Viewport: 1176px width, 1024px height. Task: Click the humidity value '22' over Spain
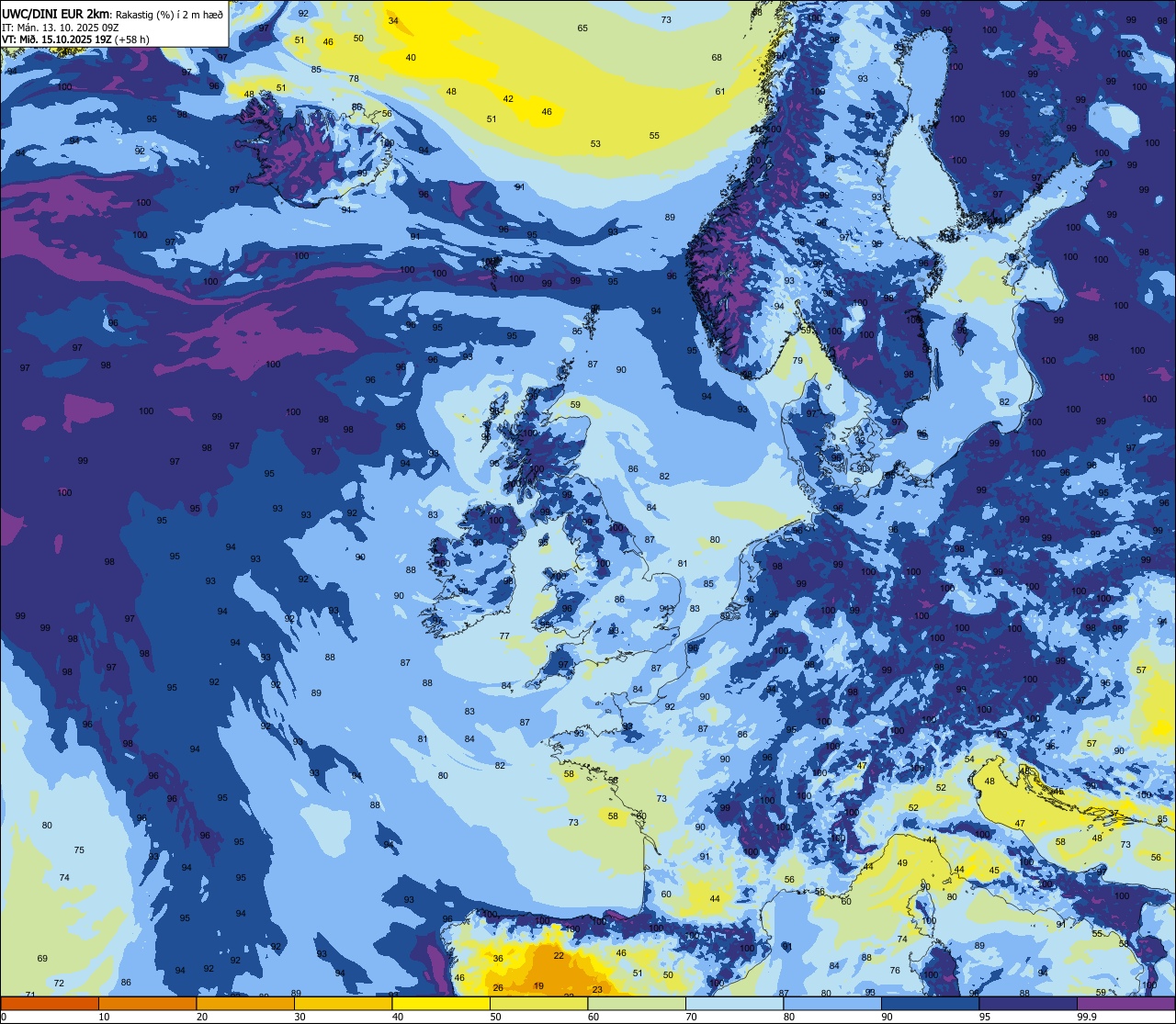[559, 955]
